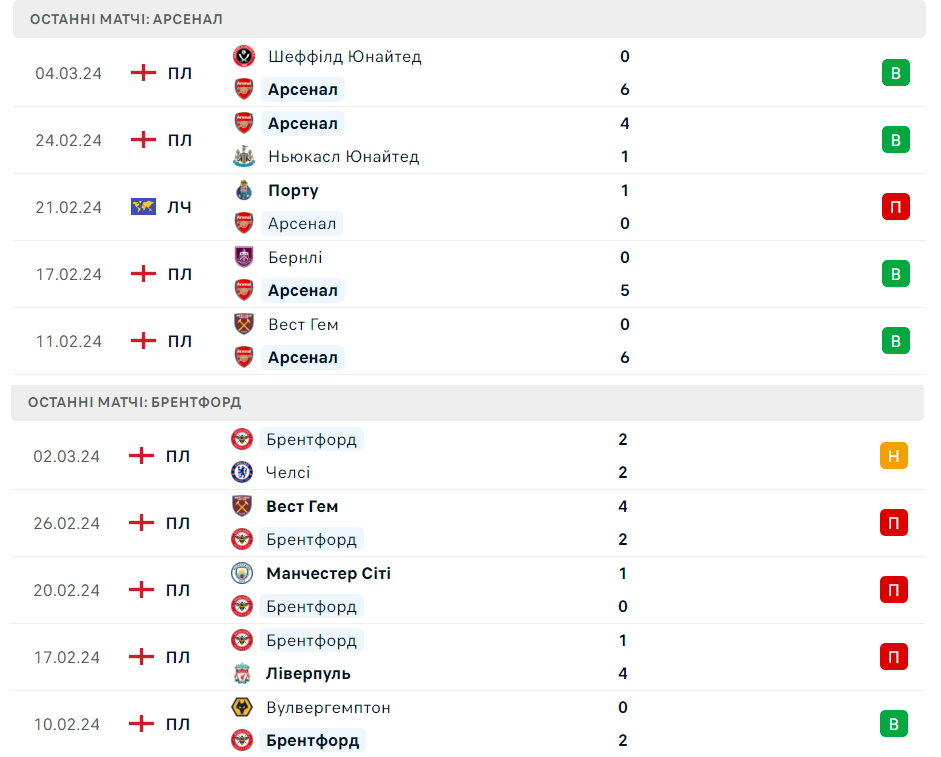Screen dimensions: 941x757
Task: Click the Wolverhampton club crest icon
Action: (x=242, y=707)
